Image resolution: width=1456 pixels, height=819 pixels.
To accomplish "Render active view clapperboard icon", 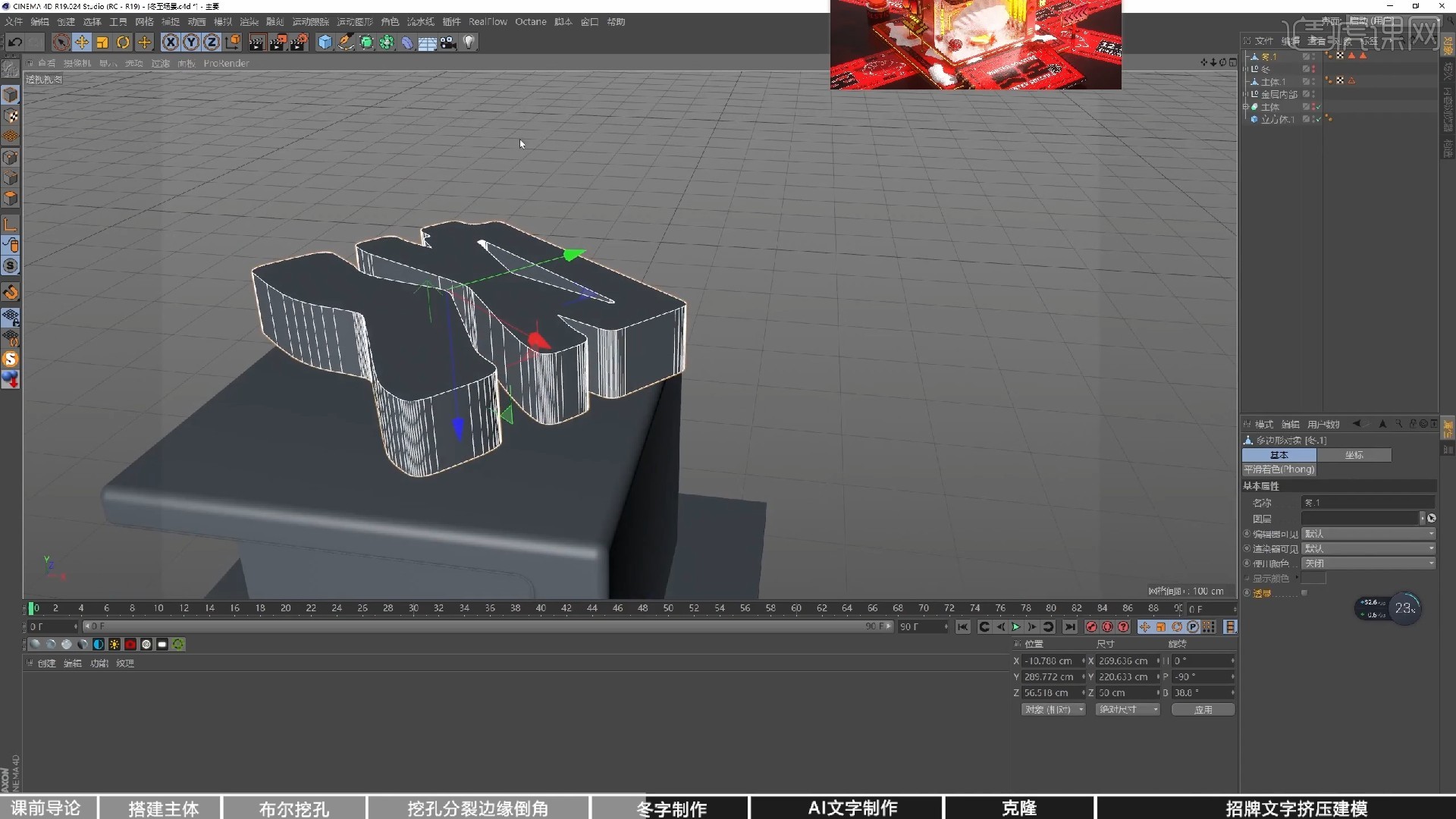I will (256, 42).
